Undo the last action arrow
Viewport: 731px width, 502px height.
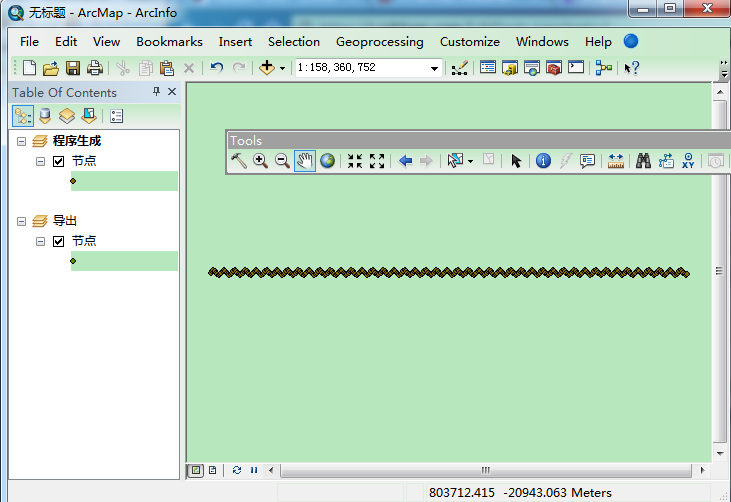tap(216, 68)
